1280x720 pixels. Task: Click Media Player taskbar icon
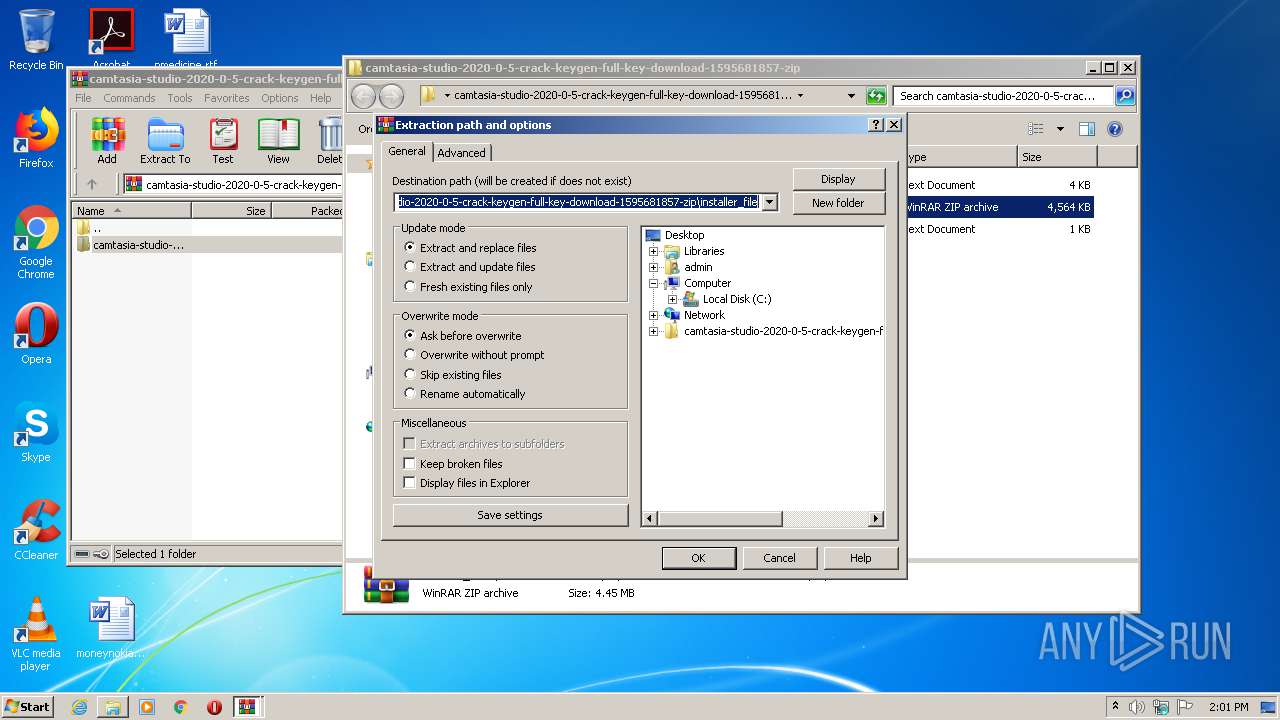pos(147,707)
